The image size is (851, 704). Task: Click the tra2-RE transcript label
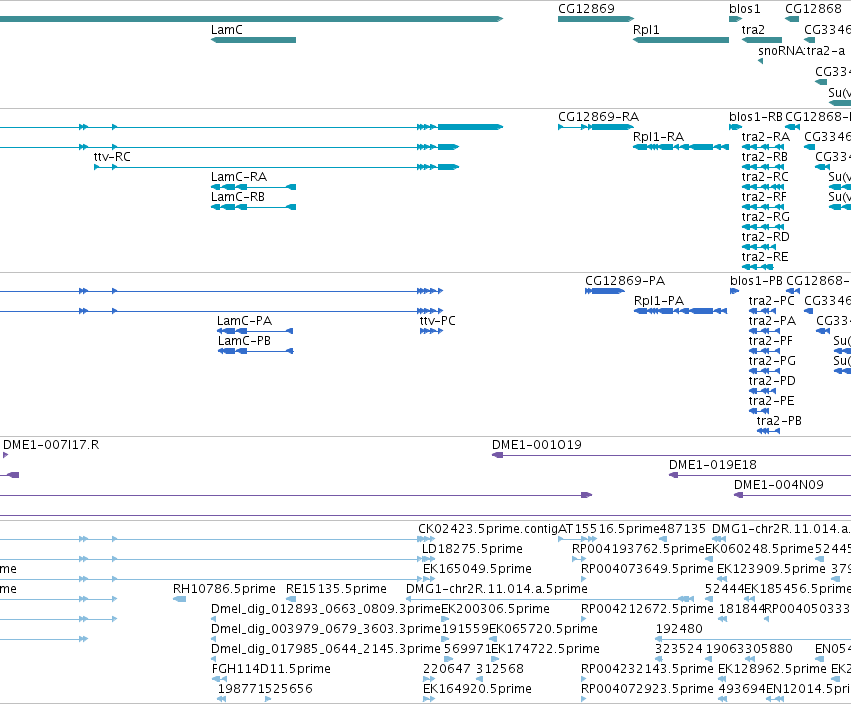[765, 257]
